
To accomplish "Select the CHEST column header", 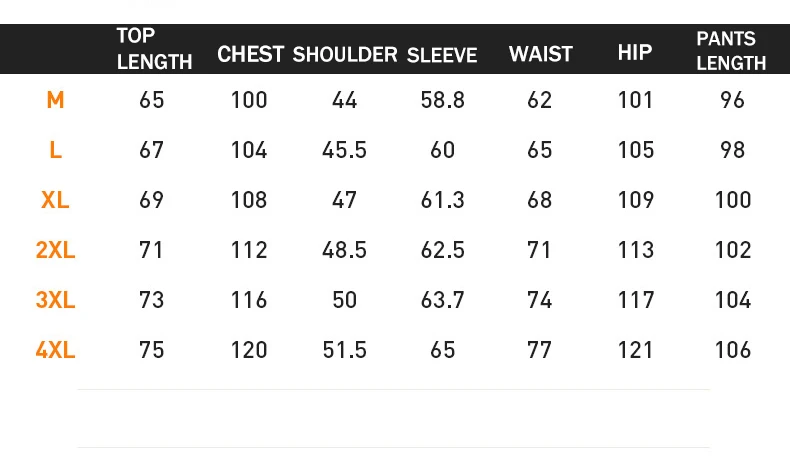I will point(250,54).
